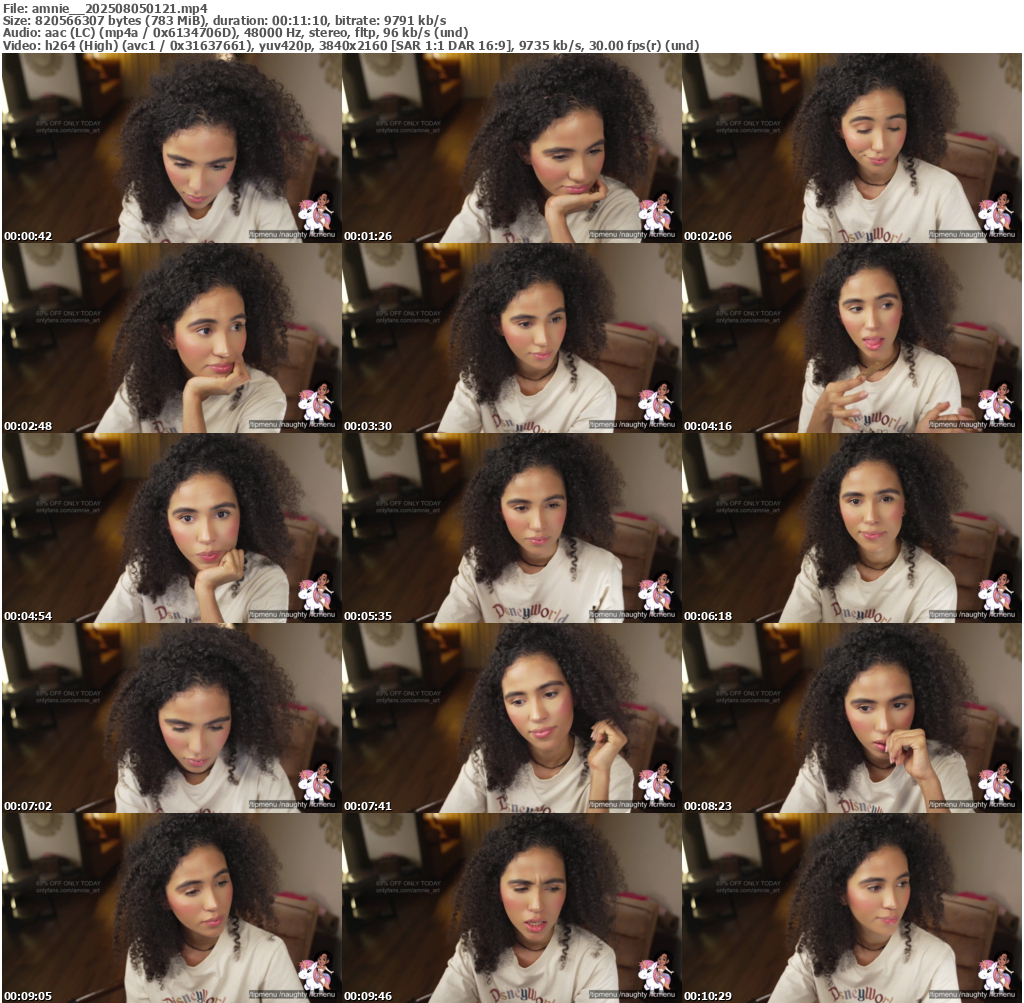
Task: View the frame marked 00:10:29
Action: point(852,908)
